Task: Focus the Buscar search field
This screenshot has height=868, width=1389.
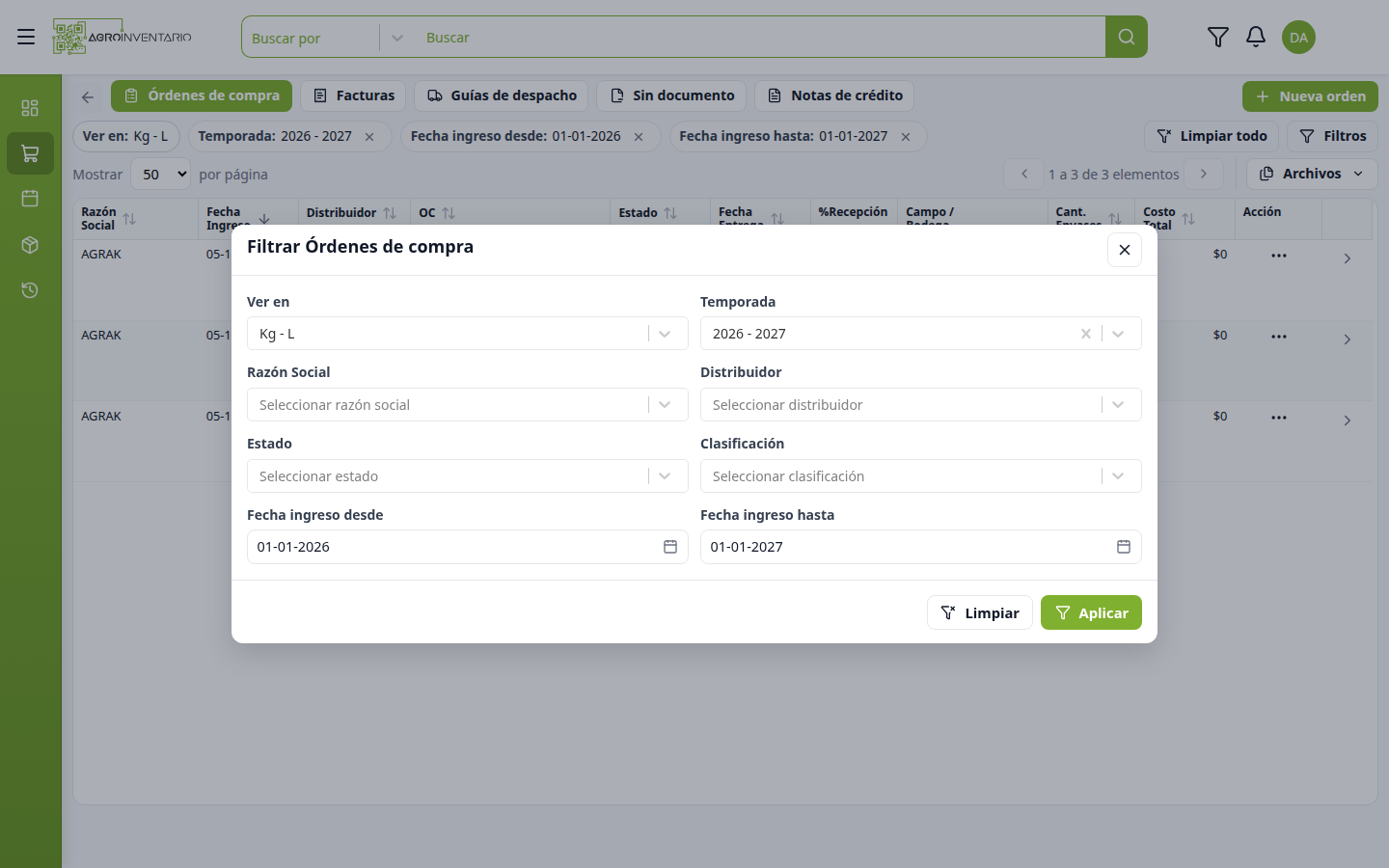Action: pos(760,38)
